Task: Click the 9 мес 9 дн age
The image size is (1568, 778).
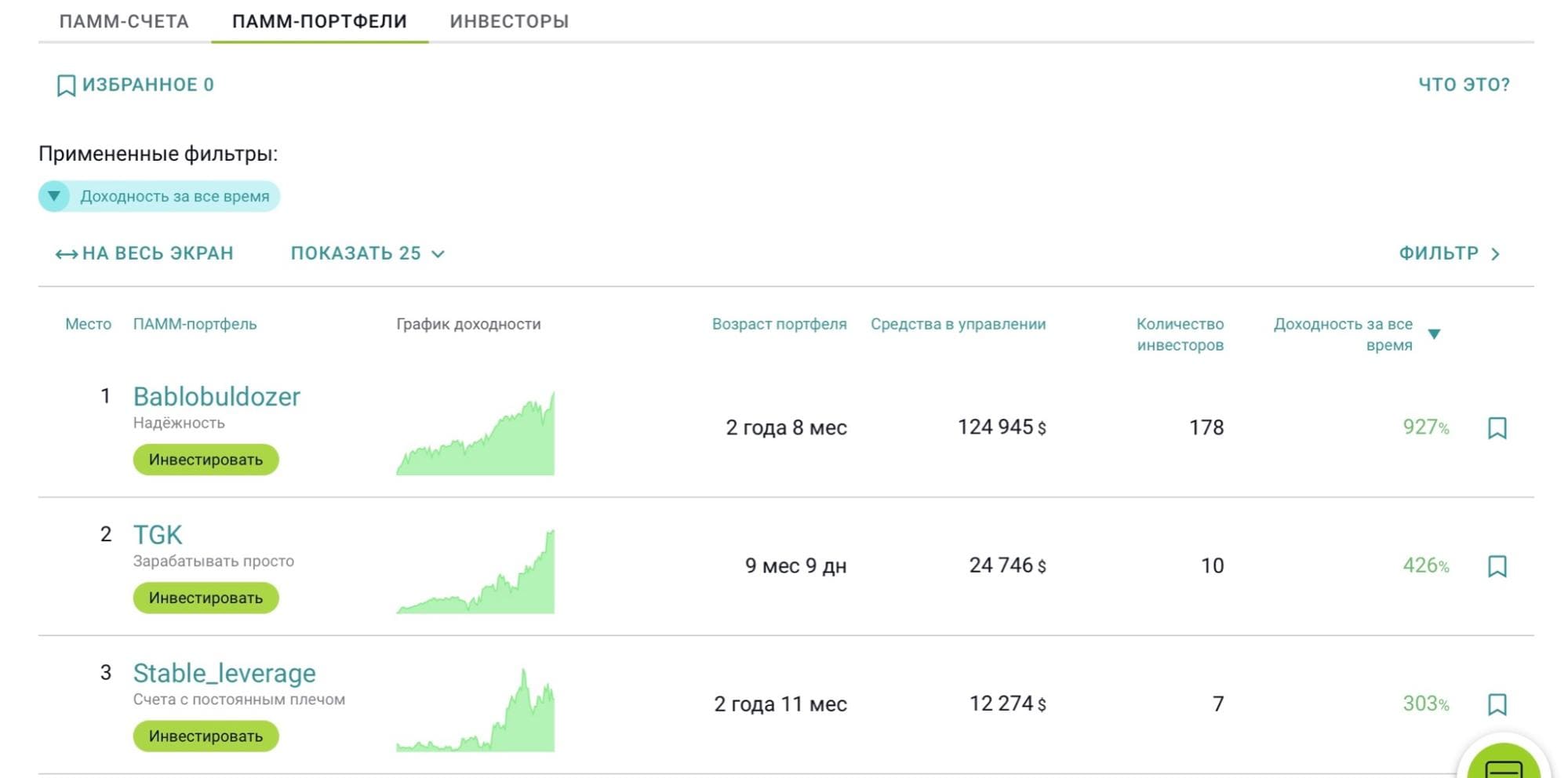Action: (x=795, y=565)
